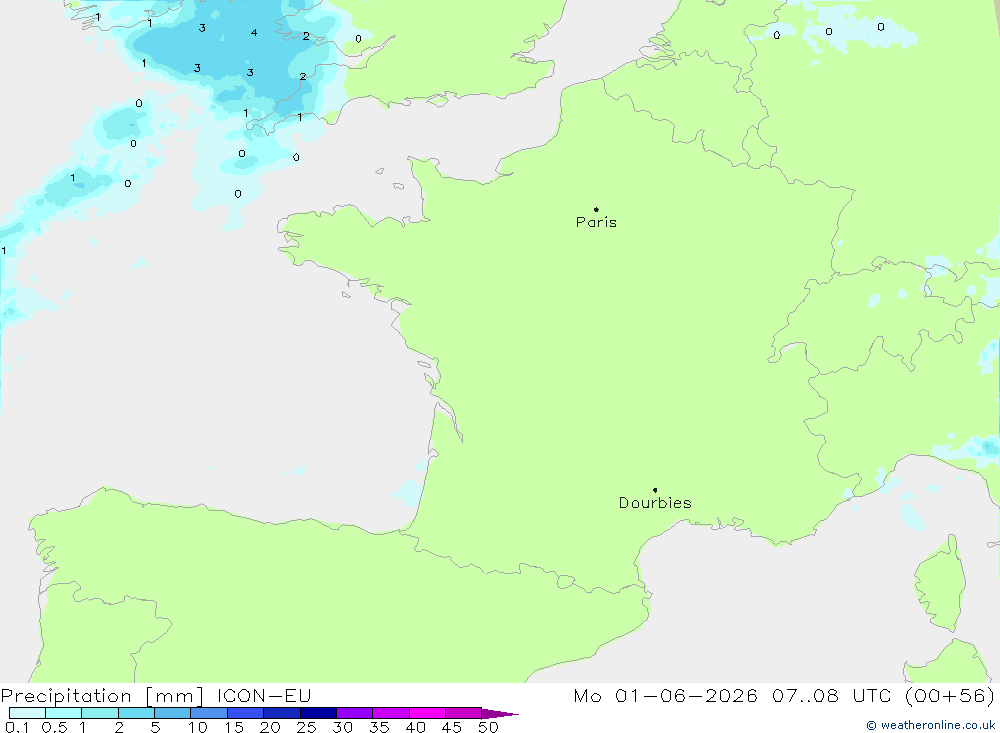Click the 'Precipitation [mm]' title text
1000x733 pixels.
102,695
